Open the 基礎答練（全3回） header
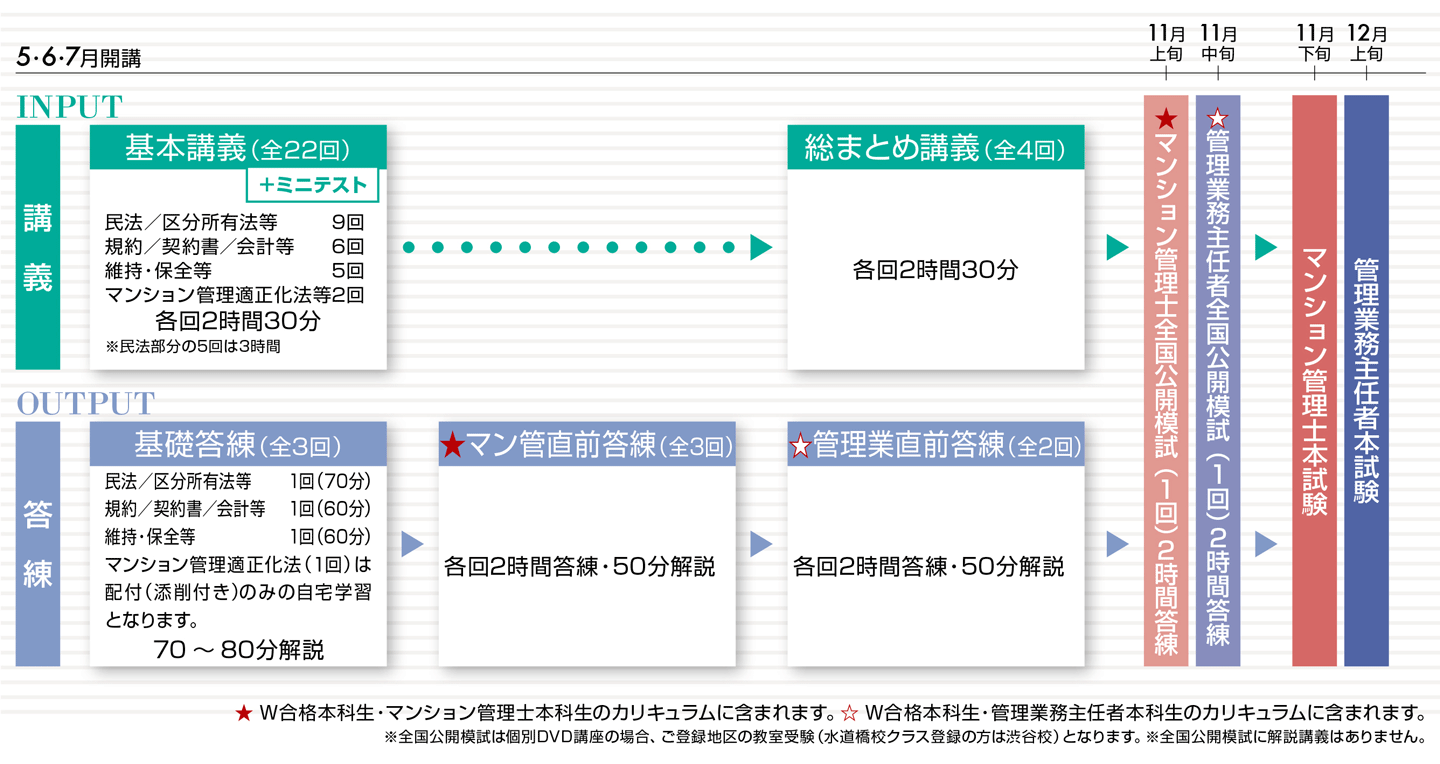This screenshot has width=1440, height=764. click(238, 445)
